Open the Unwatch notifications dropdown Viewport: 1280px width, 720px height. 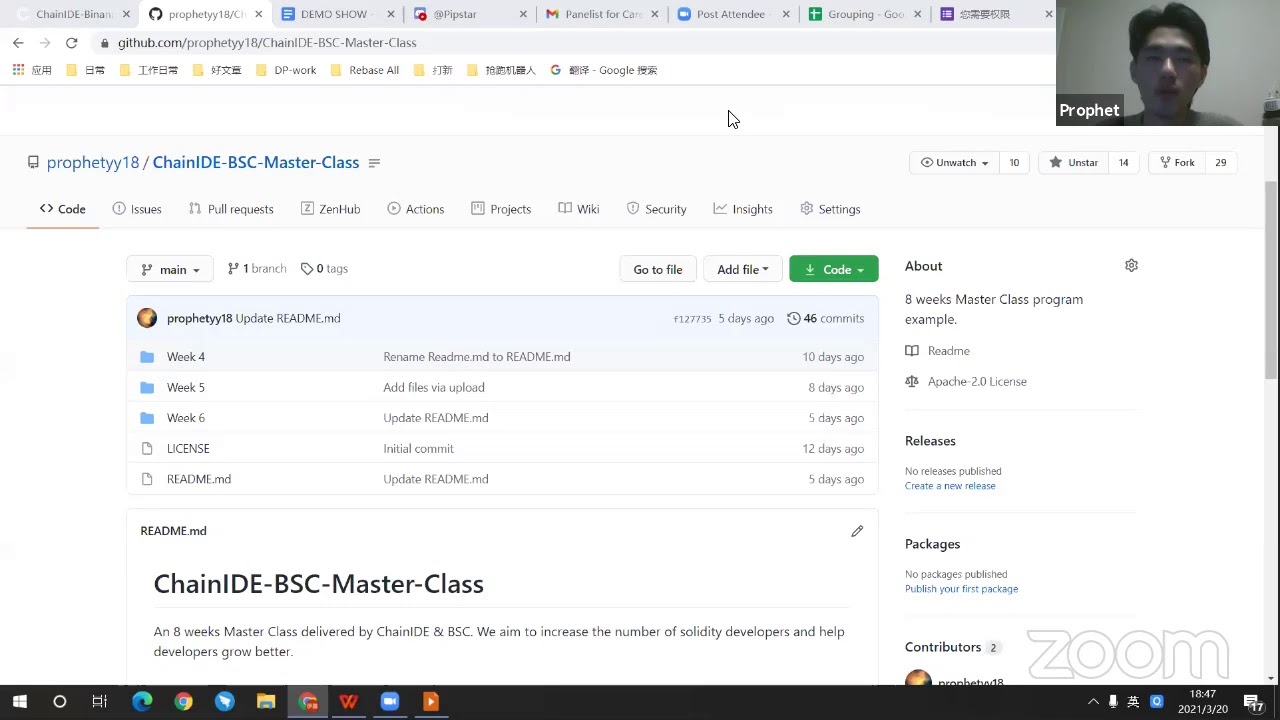pos(954,163)
